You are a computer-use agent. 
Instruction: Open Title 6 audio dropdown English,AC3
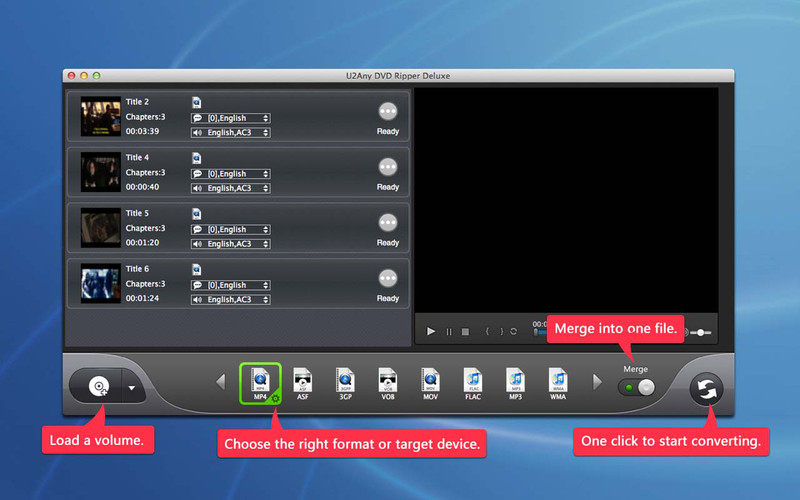click(231, 299)
